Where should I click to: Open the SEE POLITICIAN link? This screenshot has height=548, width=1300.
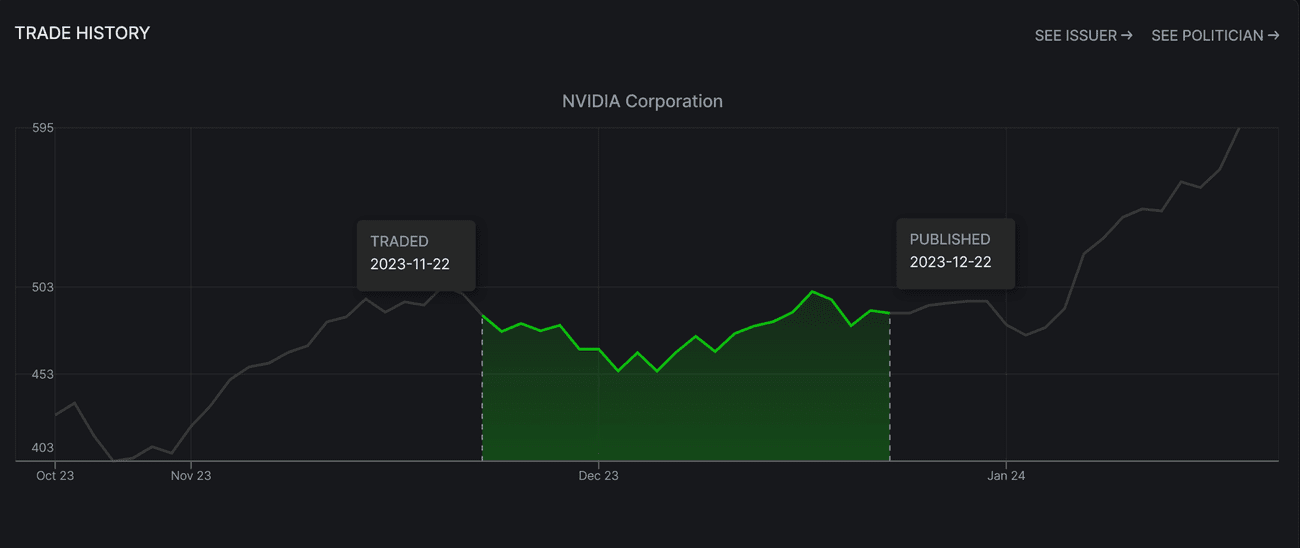pyautogui.click(x=1214, y=36)
